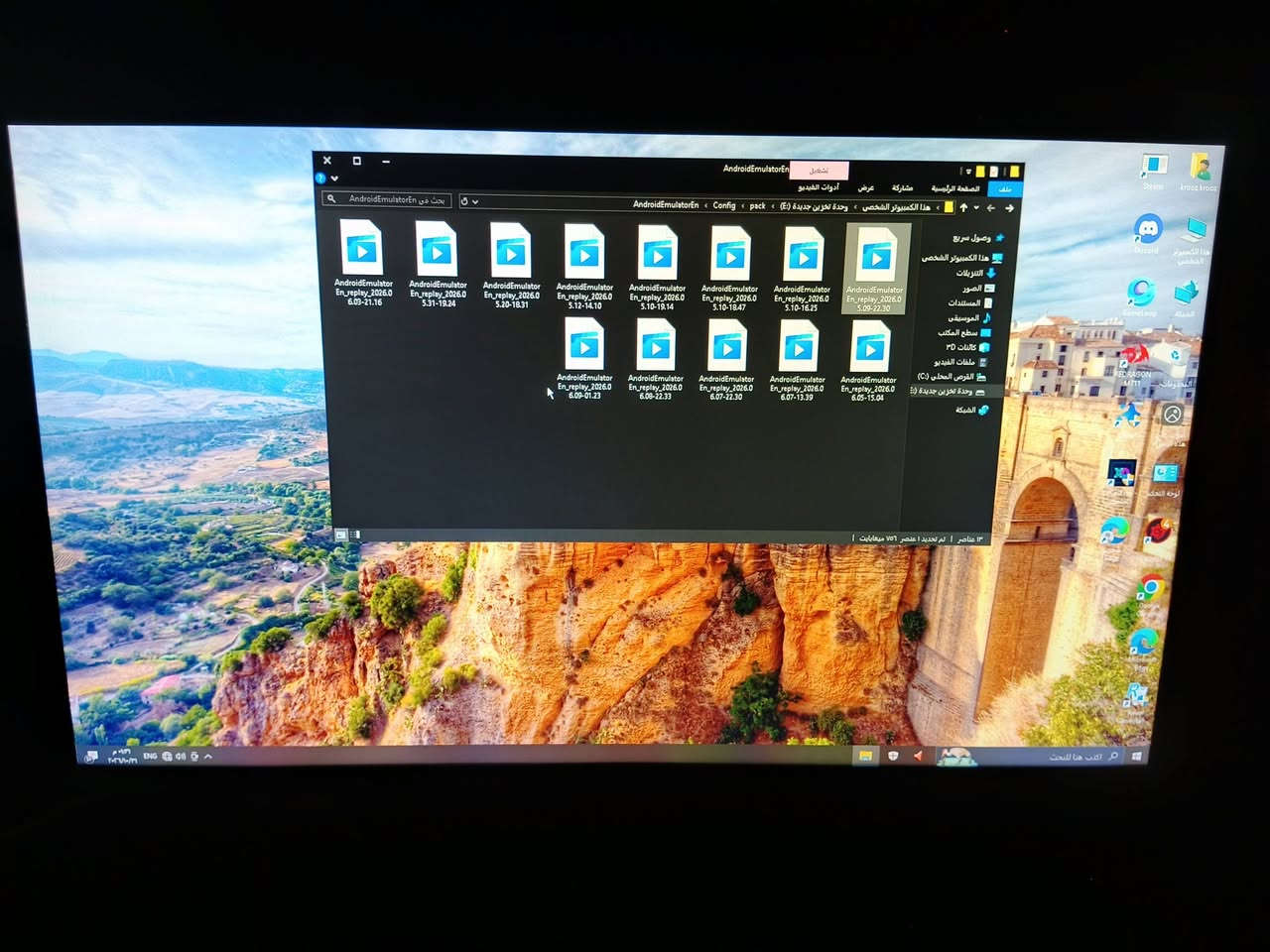Viewport: 1270px width, 952px height.
Task: Open Google Chrome desktop shortcut
Action: coord(1149,592)
